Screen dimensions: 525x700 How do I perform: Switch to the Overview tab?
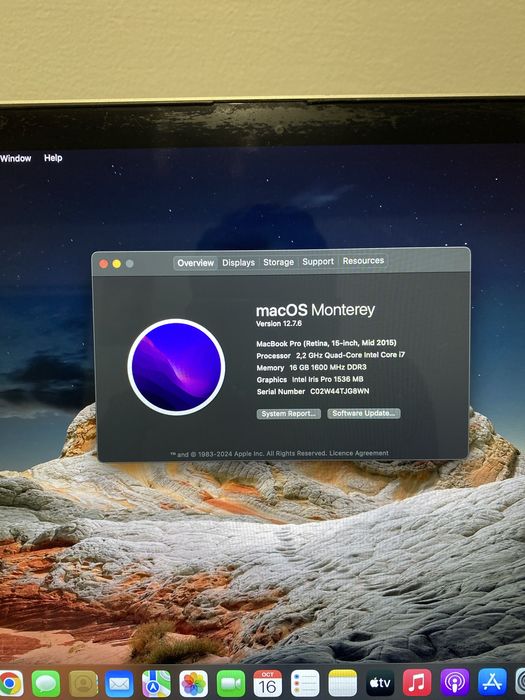(196, 263)
